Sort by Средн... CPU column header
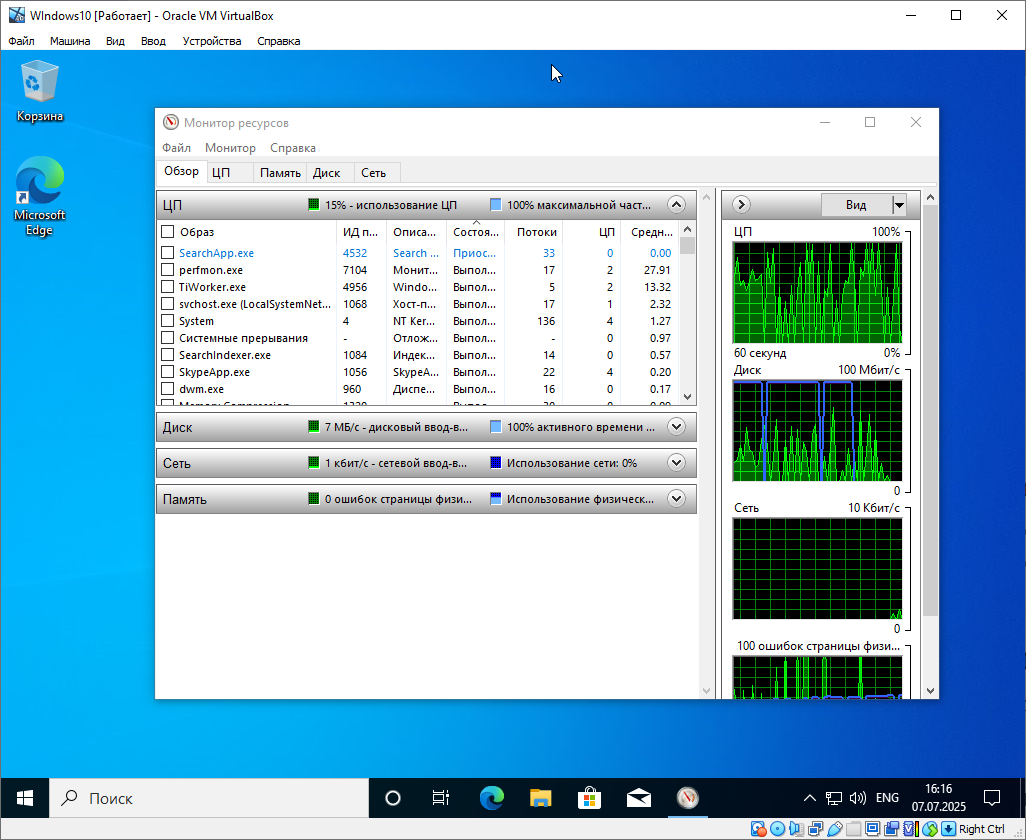 (649, 232)
